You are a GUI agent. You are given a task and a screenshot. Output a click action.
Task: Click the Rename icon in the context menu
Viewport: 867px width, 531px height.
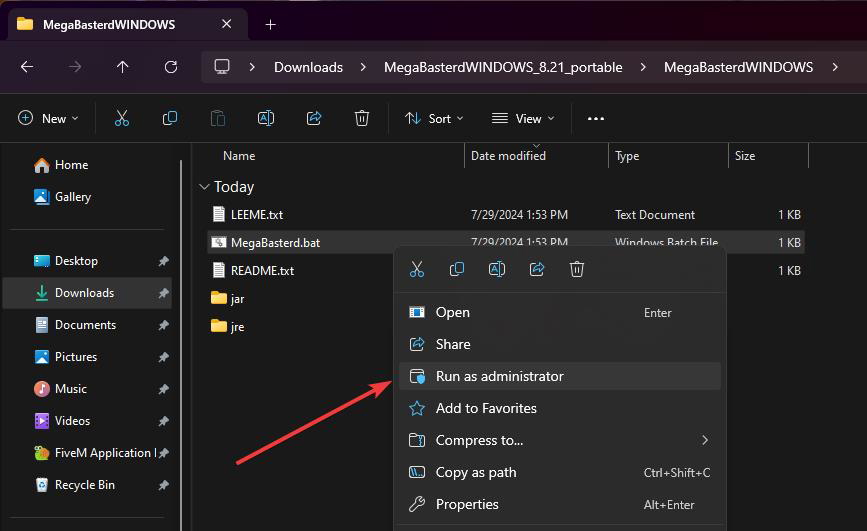click(x=497, y=269)
